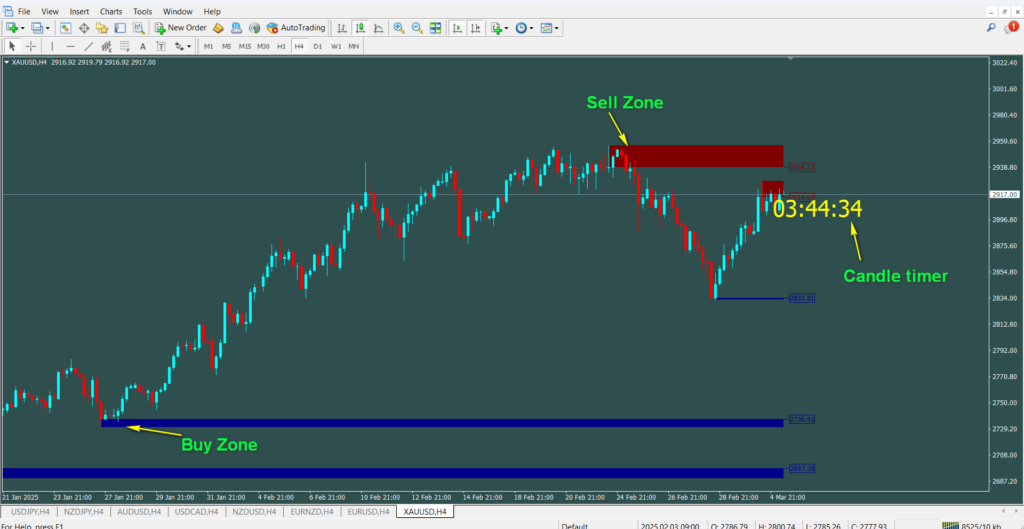The width and height of the screenshot is (1024, 529).
Task: Click the 2736.93 buy zone price label
Action: pos(801,419)
